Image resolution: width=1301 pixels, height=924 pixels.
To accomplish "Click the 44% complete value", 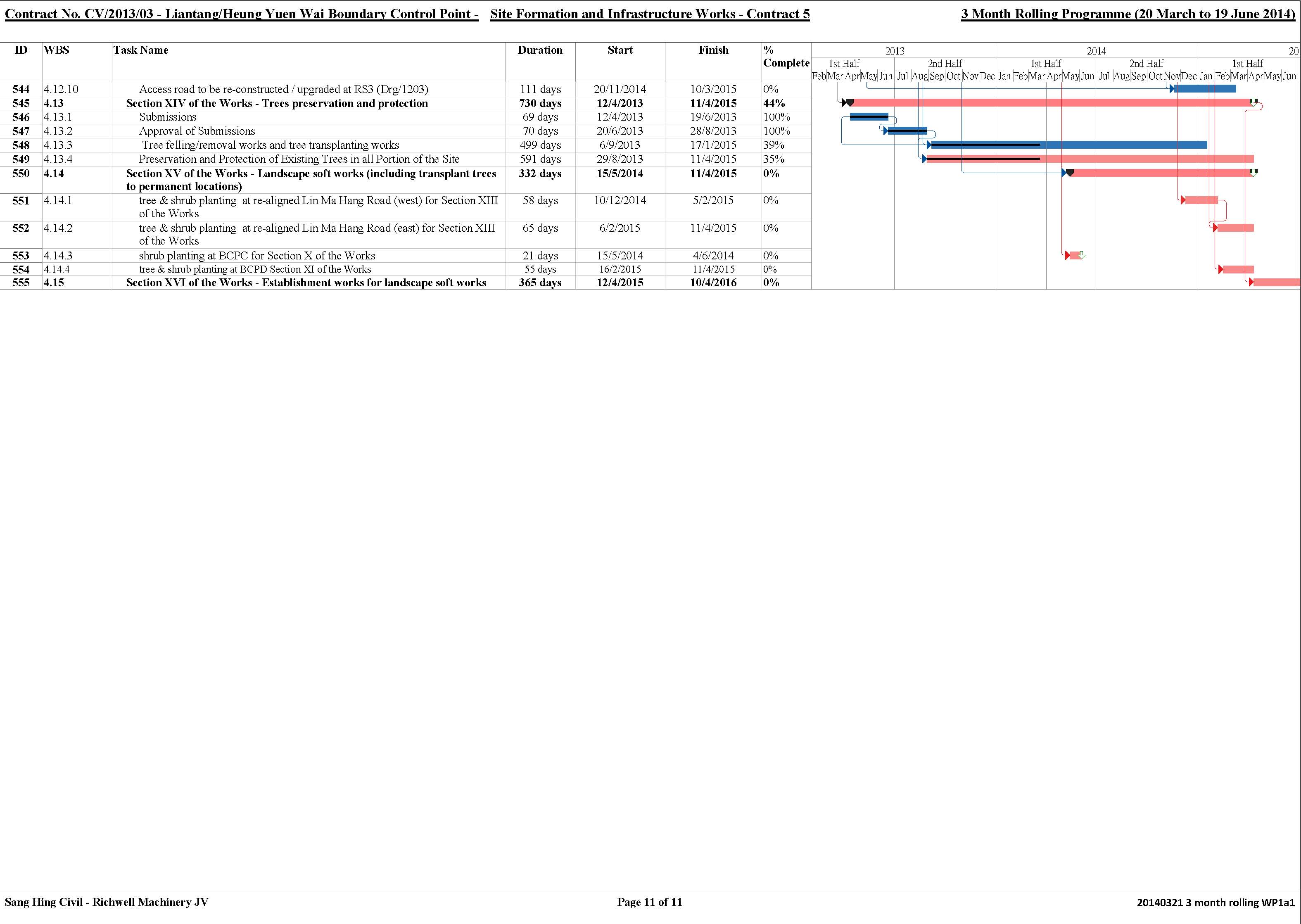I will [x=774, y=103].
